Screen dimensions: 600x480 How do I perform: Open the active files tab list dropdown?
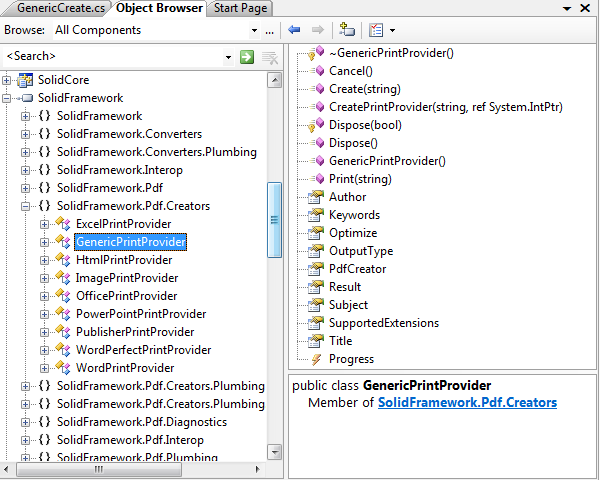pyautogui.click(x=567, y=8)
